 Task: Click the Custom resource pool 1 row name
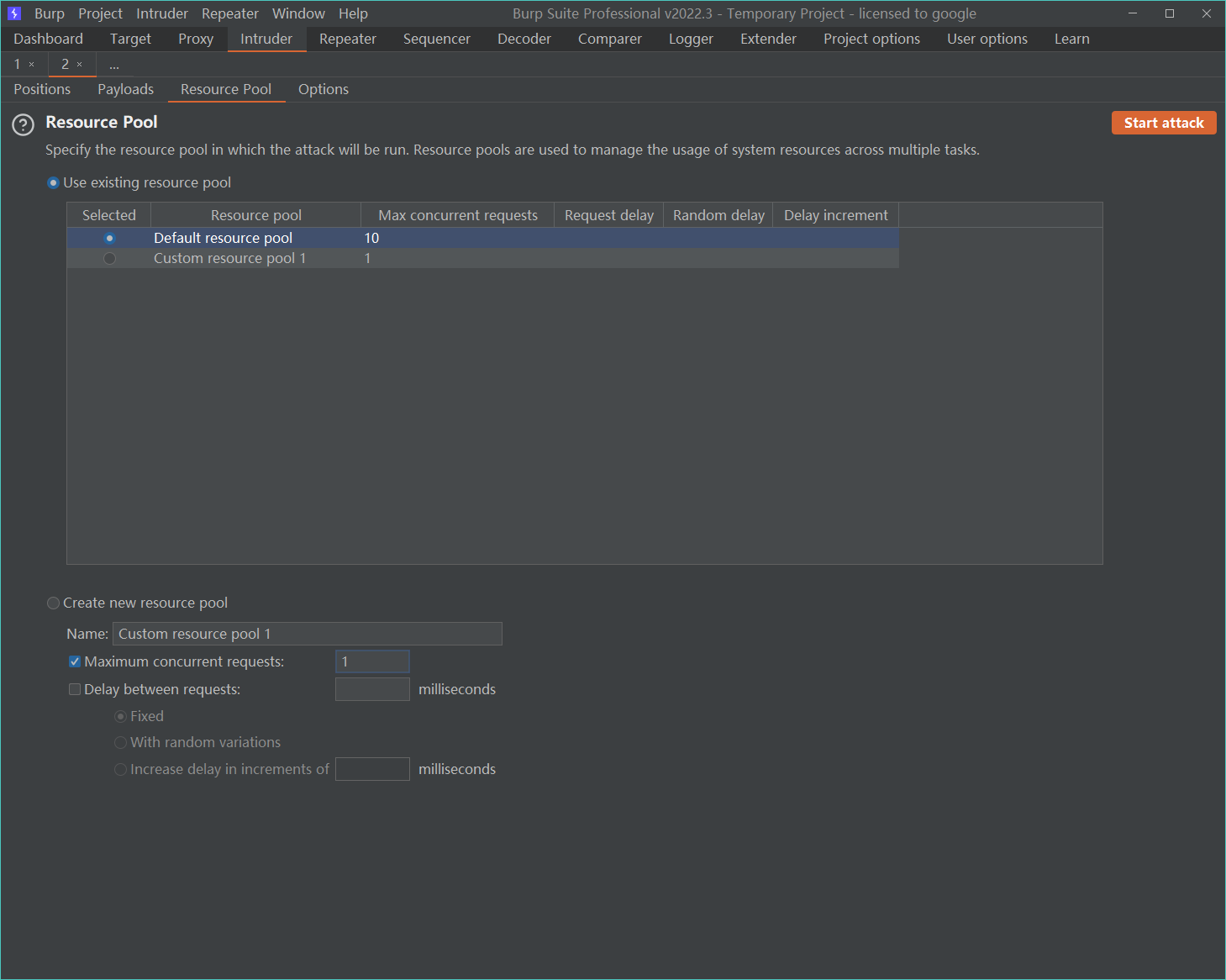229,258
